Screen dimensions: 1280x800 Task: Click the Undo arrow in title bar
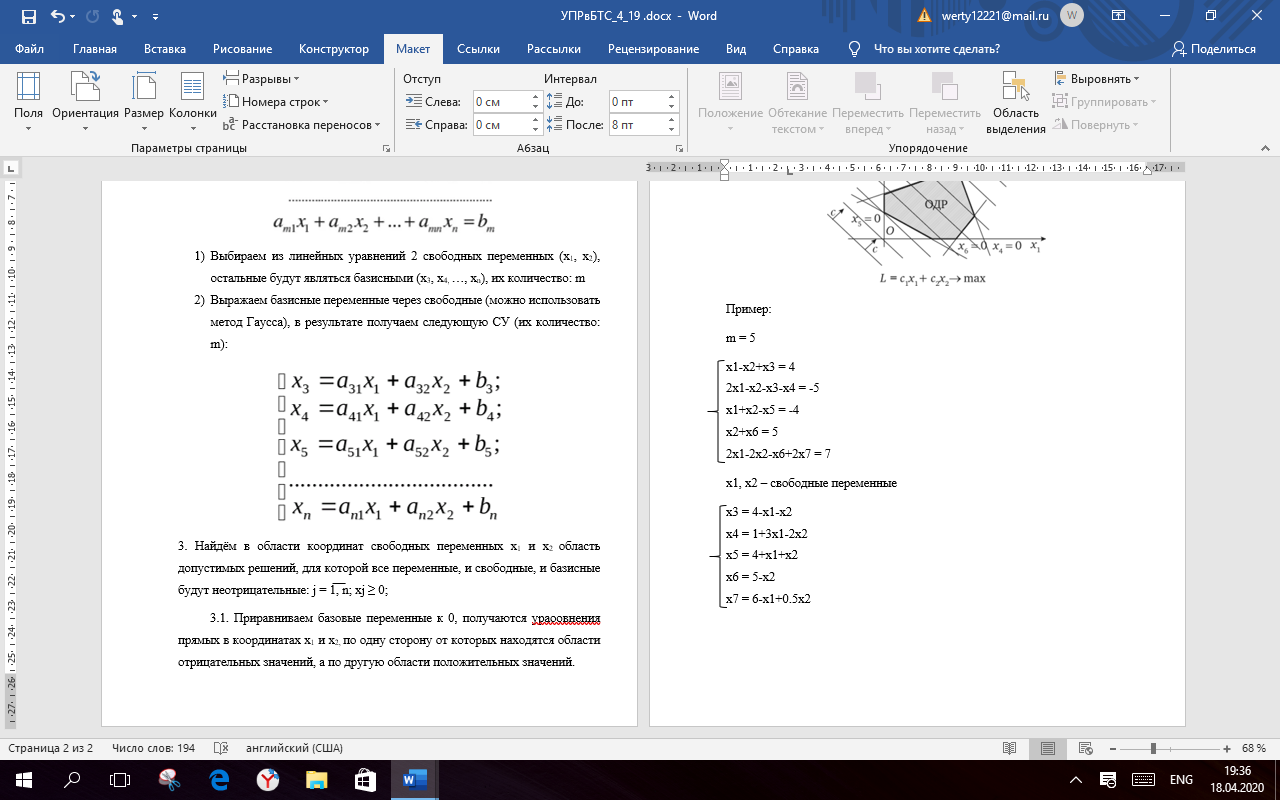point(58,16)
